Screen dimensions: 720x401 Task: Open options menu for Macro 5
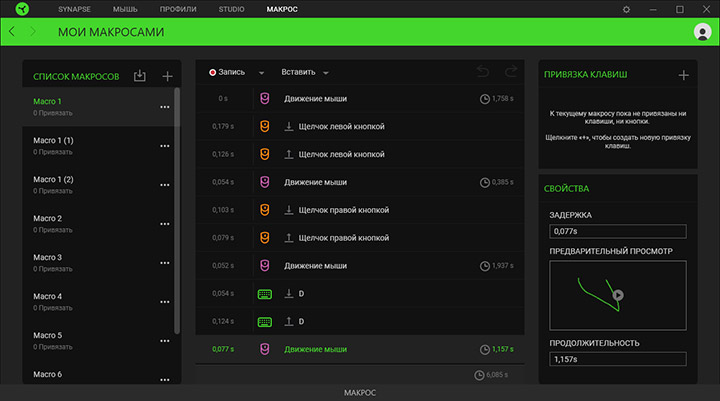point(165,341)
